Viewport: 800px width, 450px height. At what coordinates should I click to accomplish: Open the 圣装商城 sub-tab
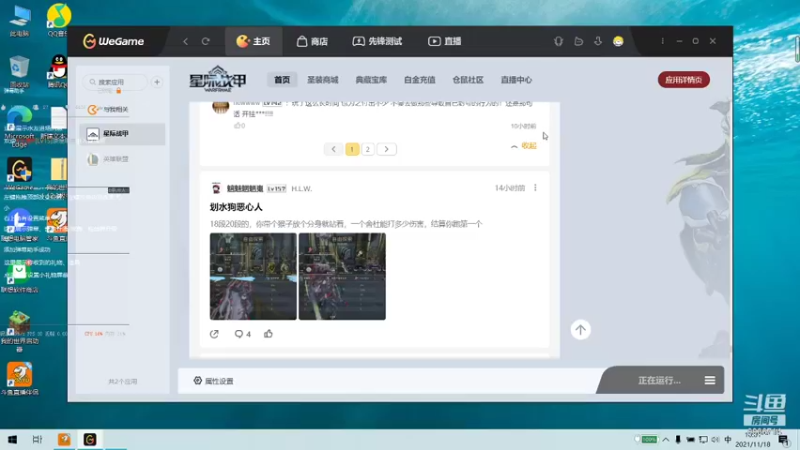[322, 80]
